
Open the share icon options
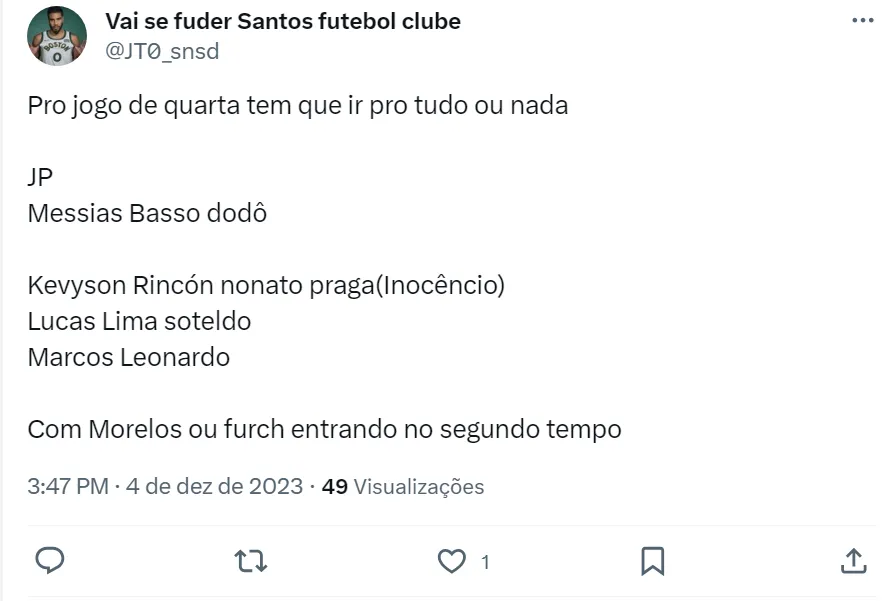pos(853,561)
